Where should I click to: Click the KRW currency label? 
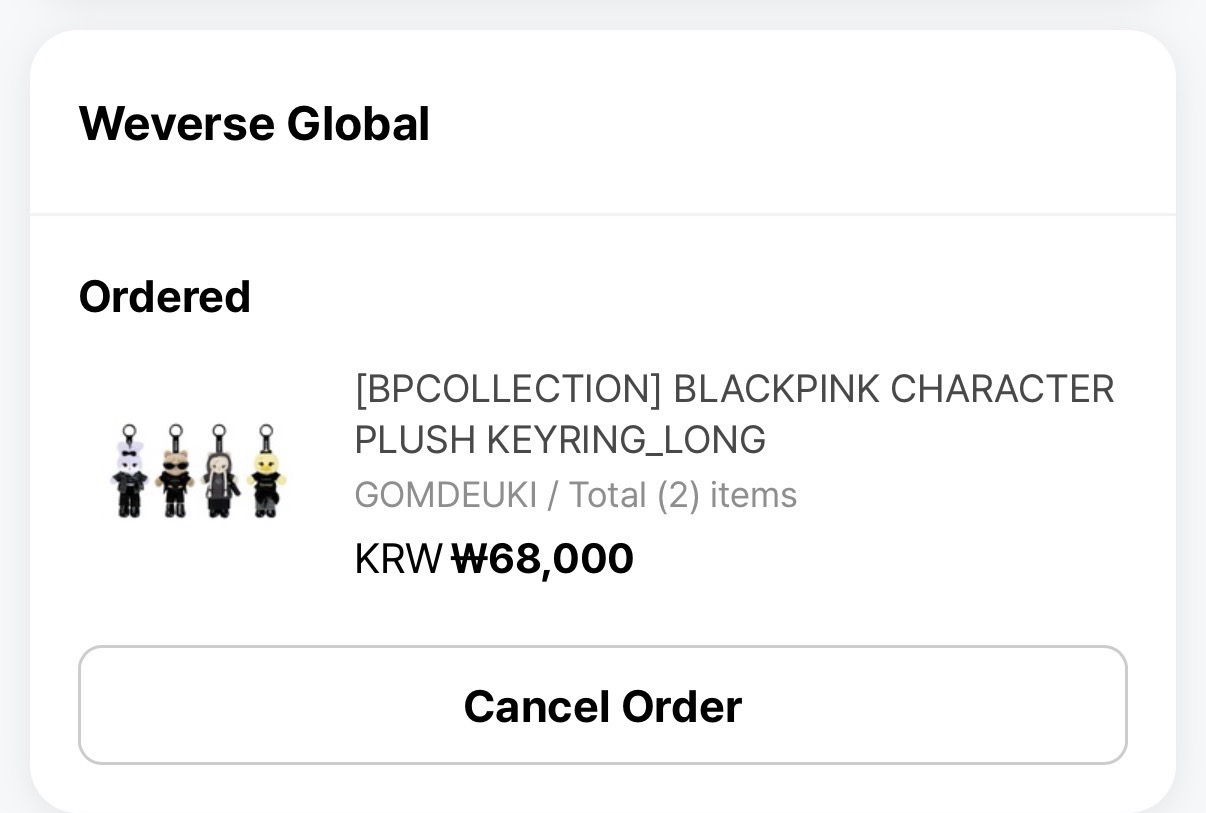(x=397, y=559)
